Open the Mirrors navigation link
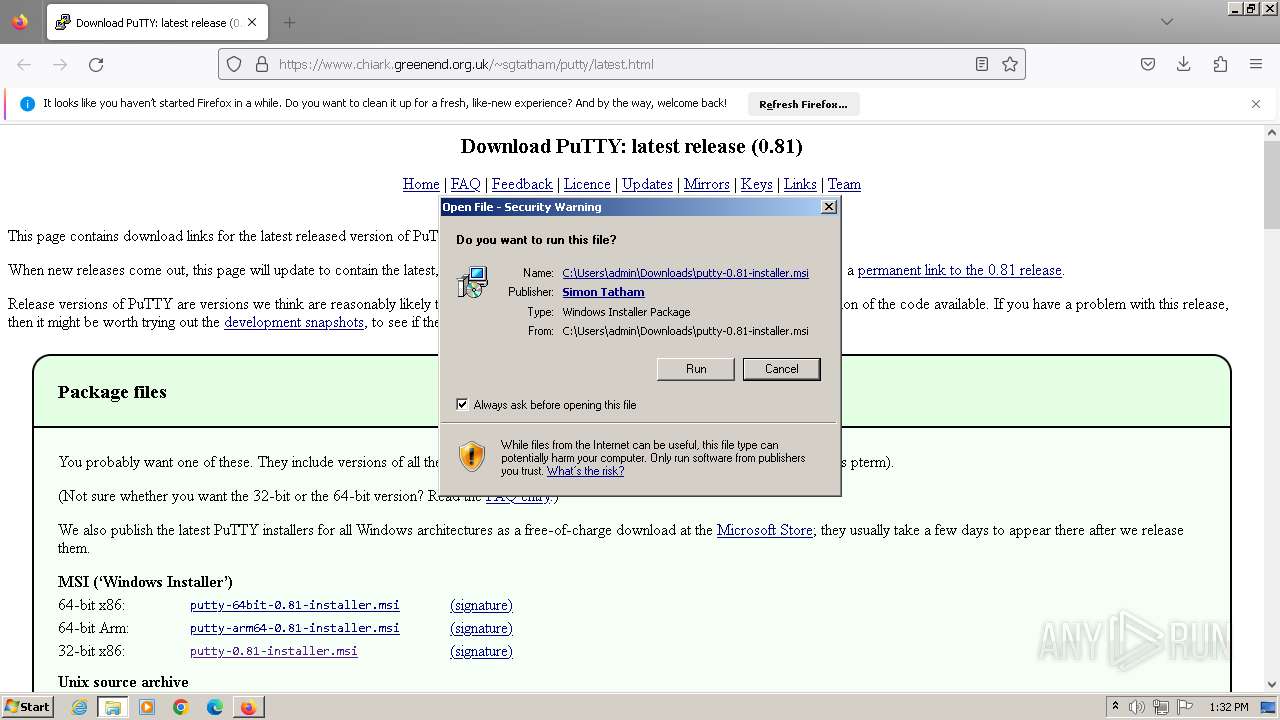 coord(706,184)
